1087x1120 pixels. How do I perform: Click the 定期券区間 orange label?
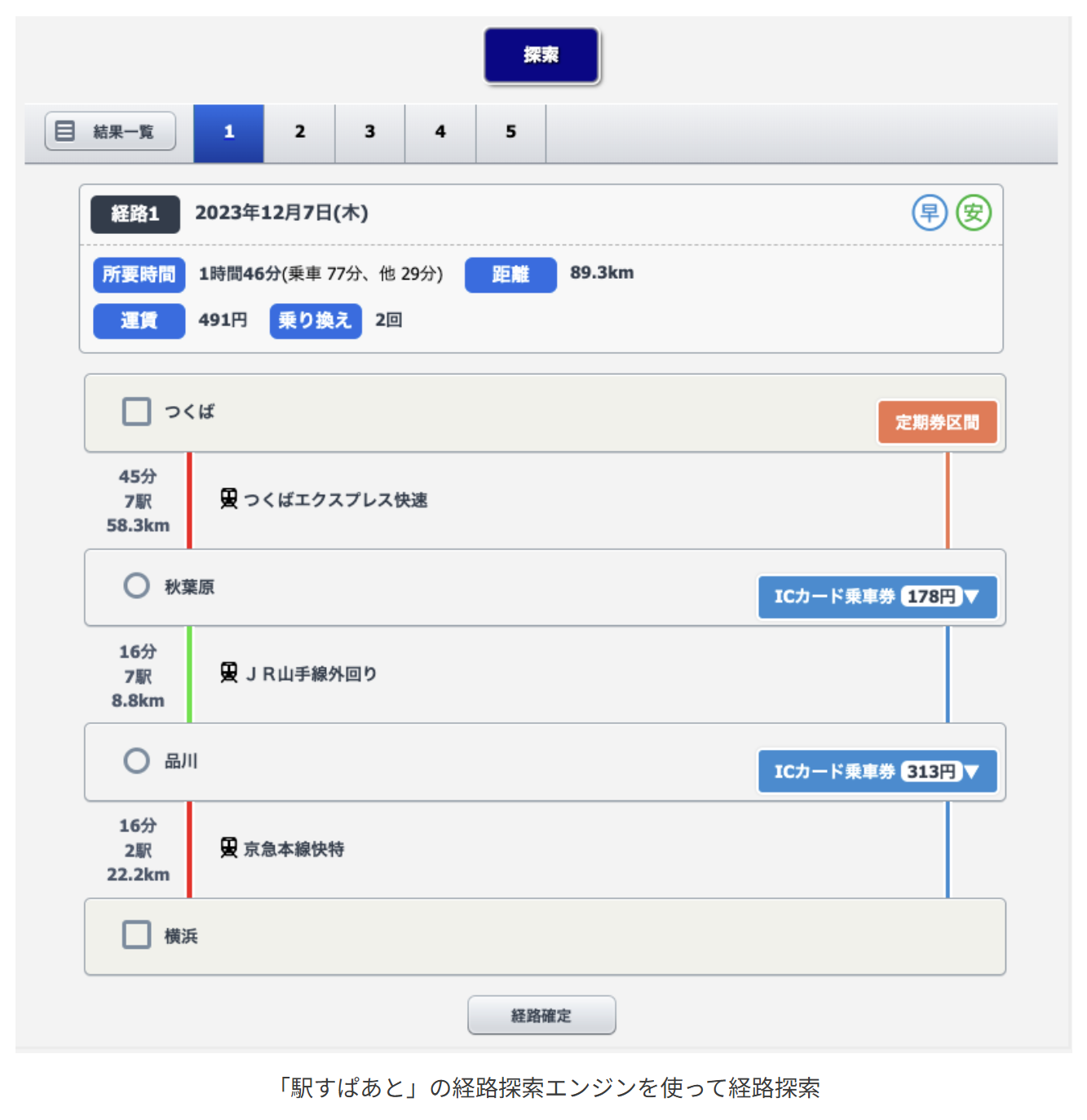click(x=937, y=422)
